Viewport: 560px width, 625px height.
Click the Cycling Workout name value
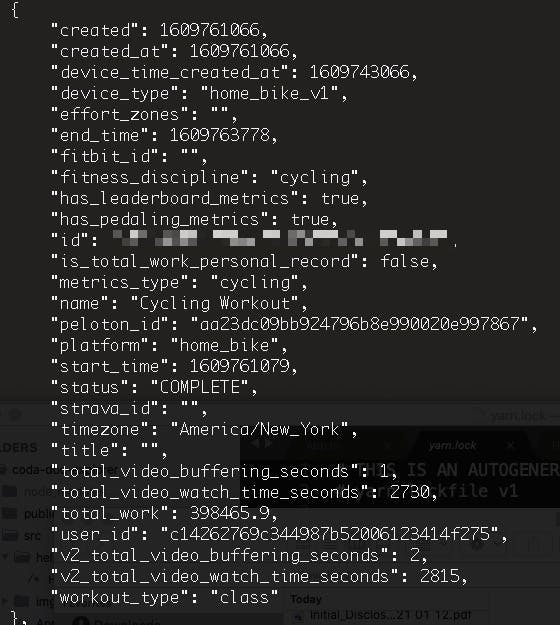[x=215, y=303]
